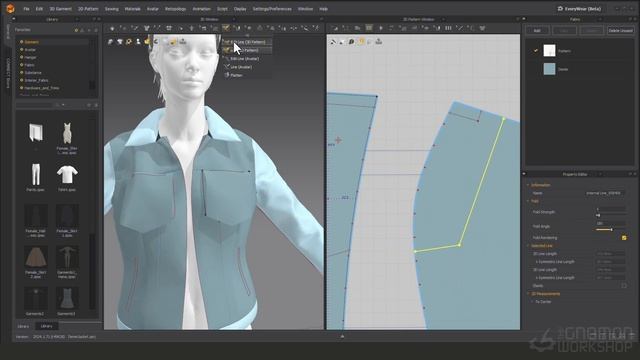
Task: Expand the To Center item
Action: 533,302
